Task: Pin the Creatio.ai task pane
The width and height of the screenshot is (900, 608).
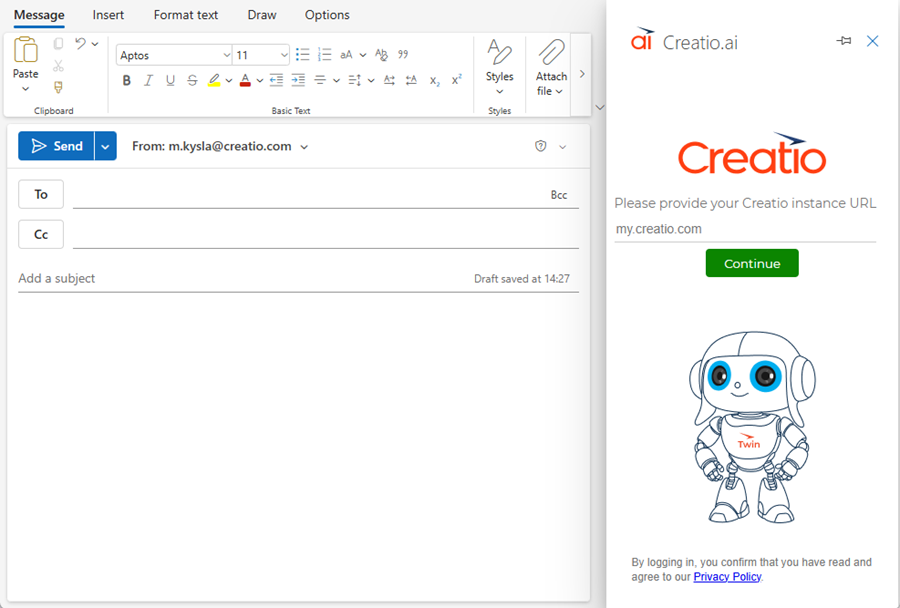Action: (x=844, y=41)
